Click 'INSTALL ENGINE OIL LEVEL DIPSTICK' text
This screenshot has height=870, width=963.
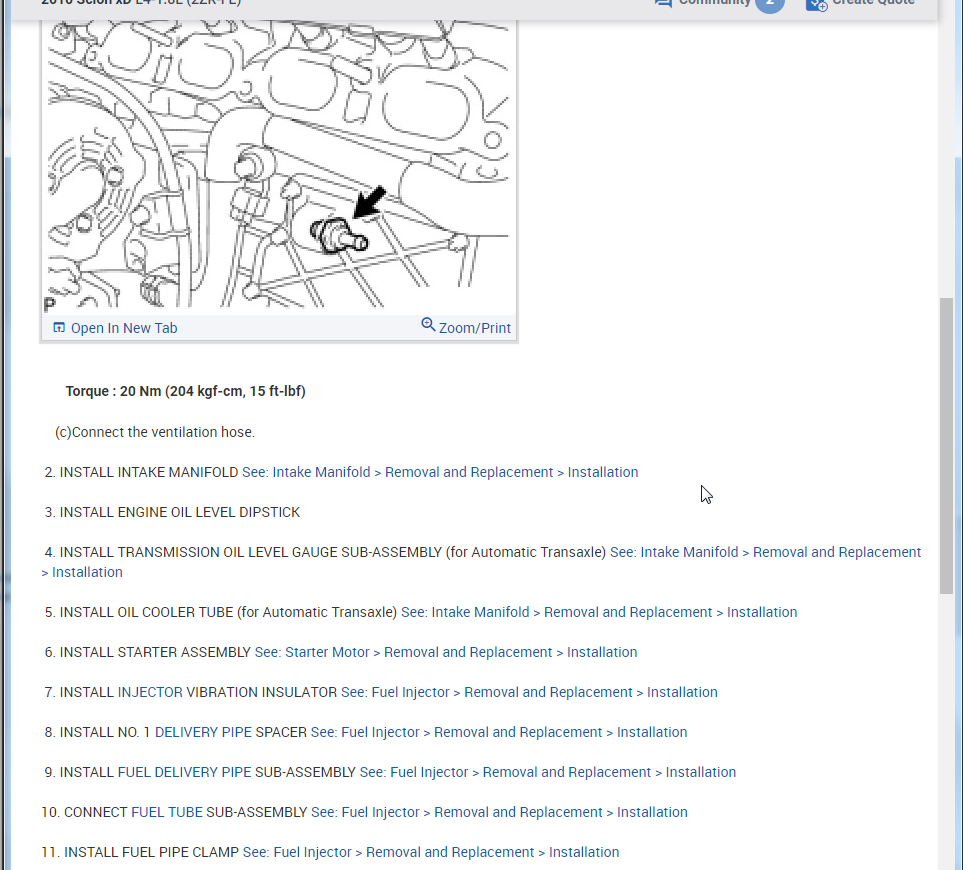pyautogui.click(x=179, y=512)
